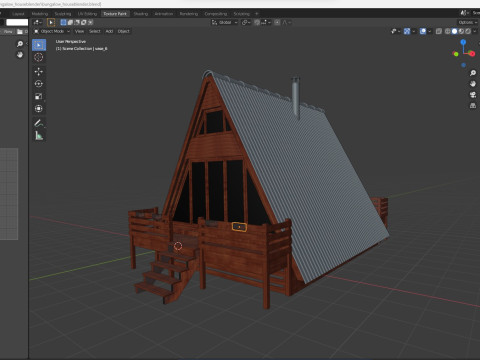Choose the Move tool
480x360 pixels.
pyautogui.click(x=39, y=71)
